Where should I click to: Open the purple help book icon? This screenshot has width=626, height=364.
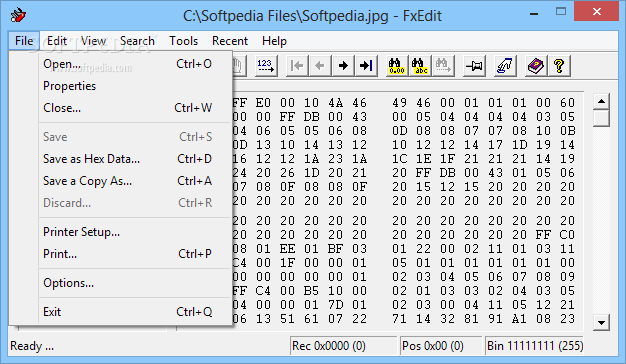(x=536, y=65)
